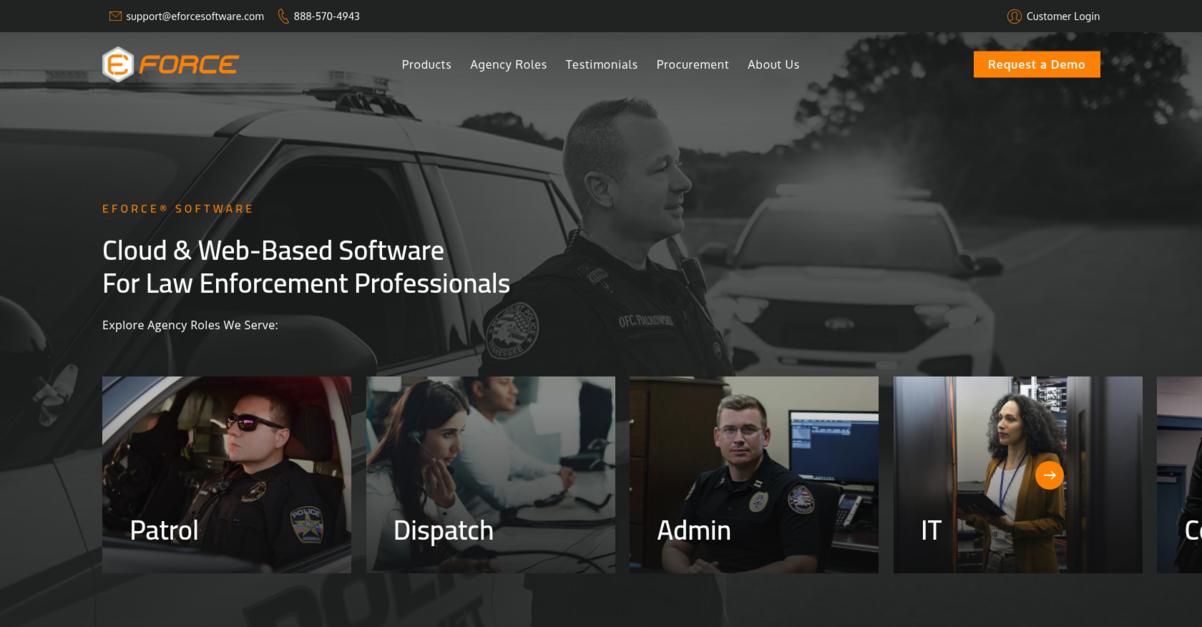Open the About Us menu
Image resolution: width=1202 pixels, height=627 pixels.
(x=773, y=64)
